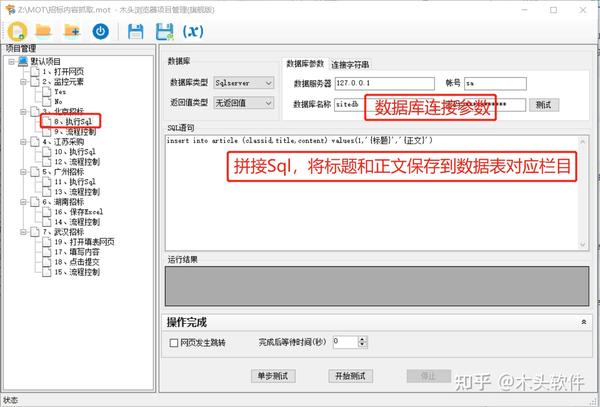Click document icon beside 4、江苏采购

click(35, 142)
